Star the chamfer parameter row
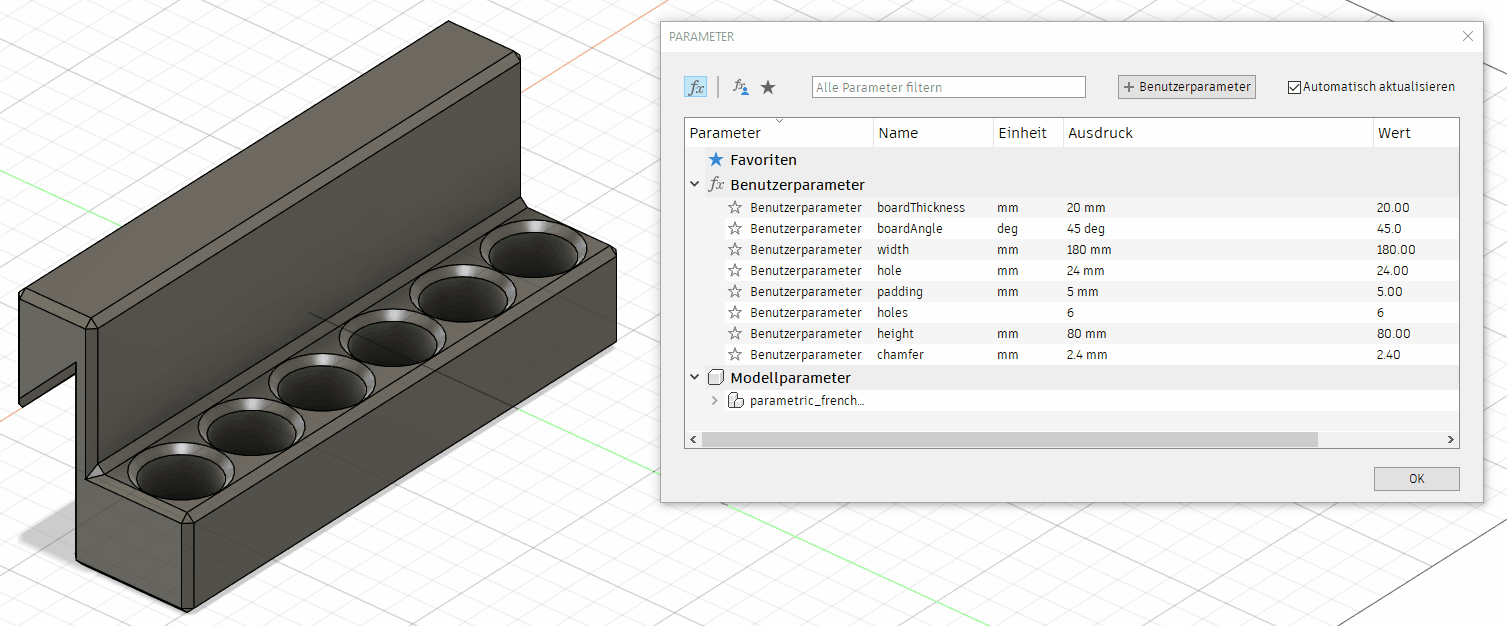The image size is (1507, 626). [735, 355]
